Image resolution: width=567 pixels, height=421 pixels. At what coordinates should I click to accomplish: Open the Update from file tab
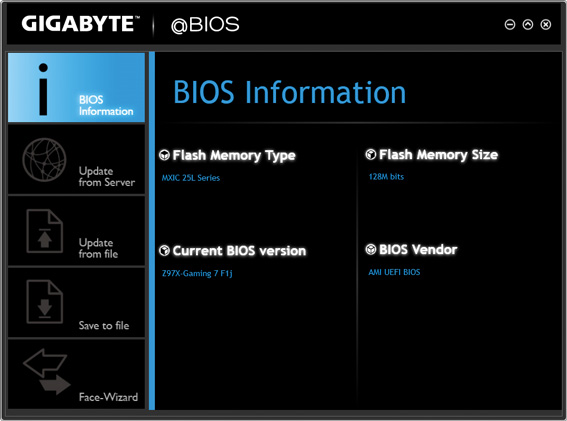coord(76,231)
